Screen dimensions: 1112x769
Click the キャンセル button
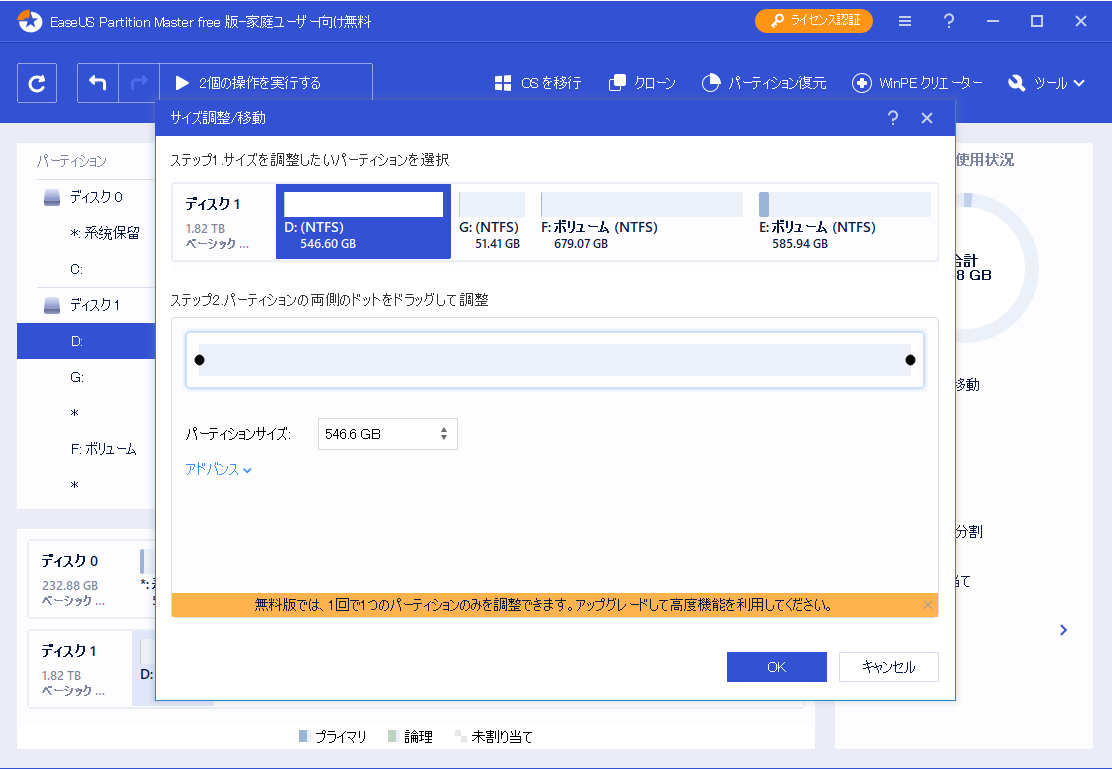889,667
